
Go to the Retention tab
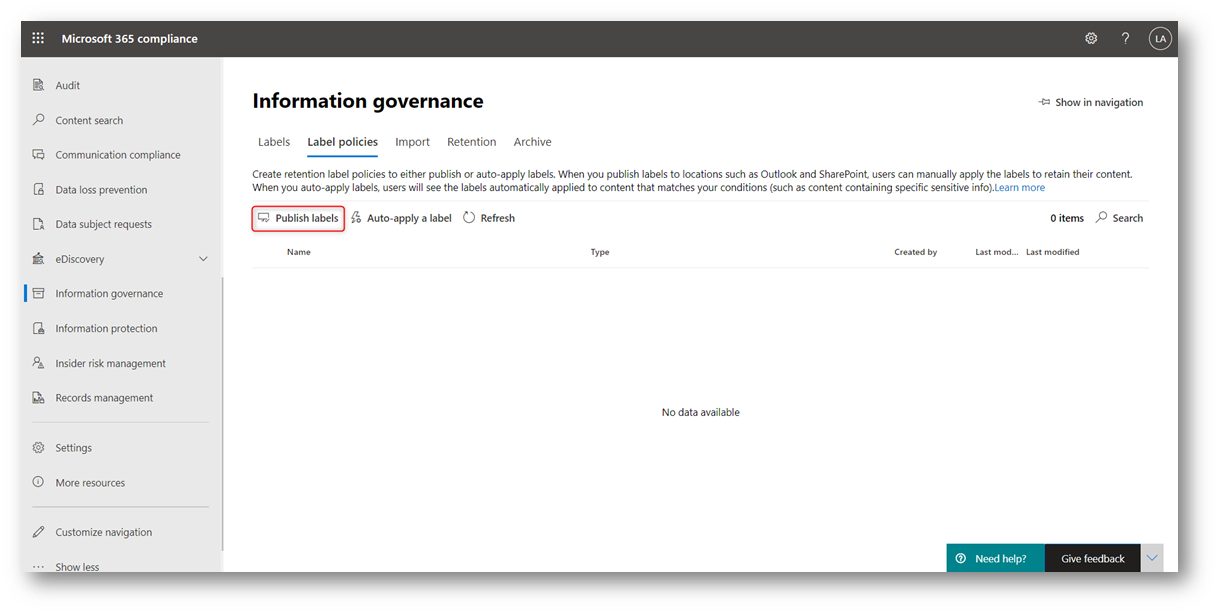(472, 142)
